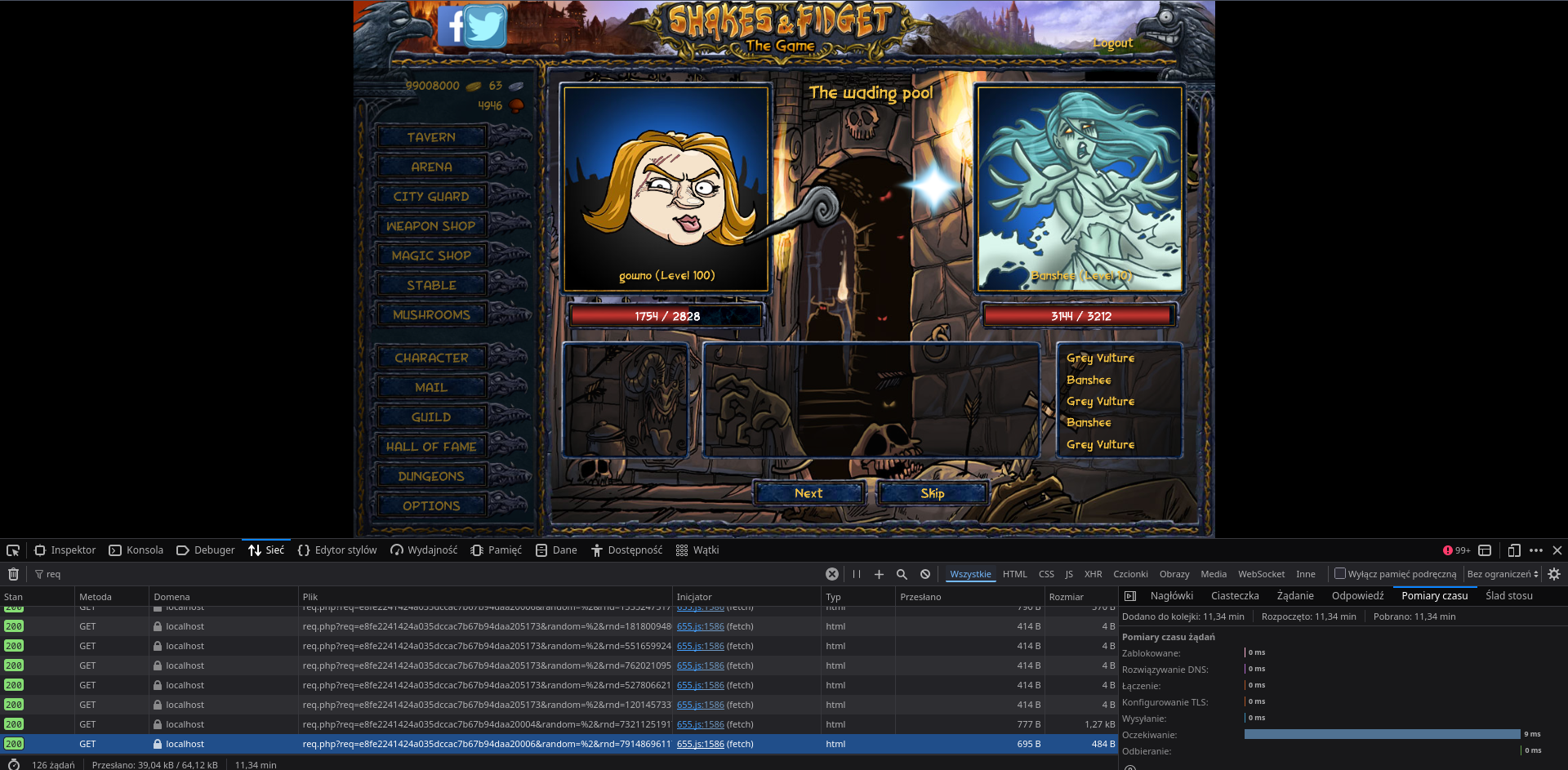Click the player portrait 'gowno (Level 100)'
The width and height of the screenshot is (1568, 770).
point(666,188)
